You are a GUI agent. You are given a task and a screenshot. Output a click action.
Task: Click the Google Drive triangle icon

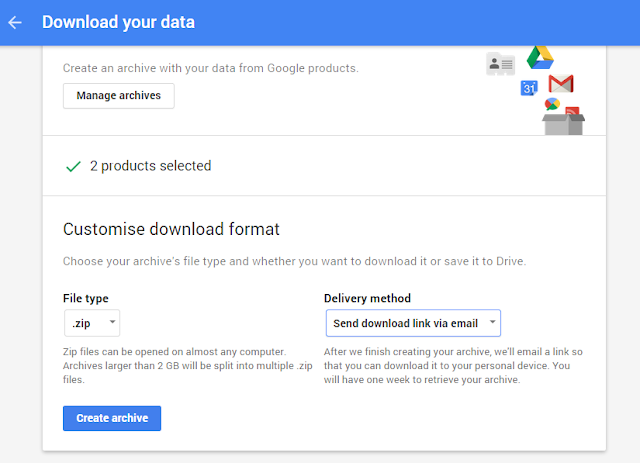[x=540, y=58]
